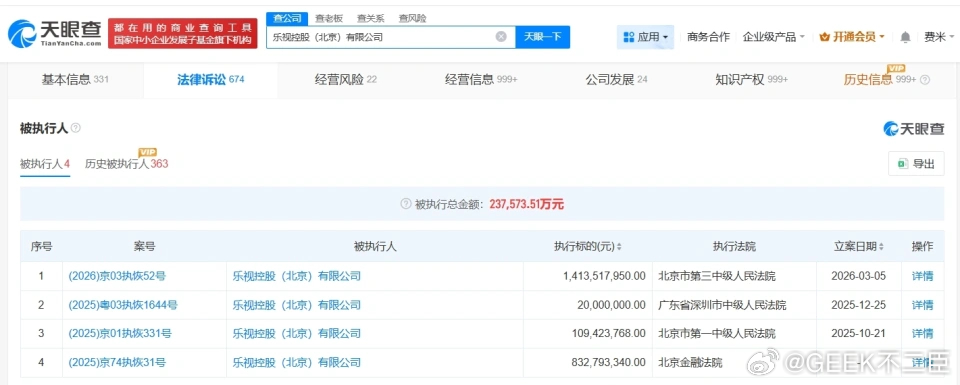Open 详情 for the 2026-03-05 case
The image size is (960, 385).
point(923,276)
